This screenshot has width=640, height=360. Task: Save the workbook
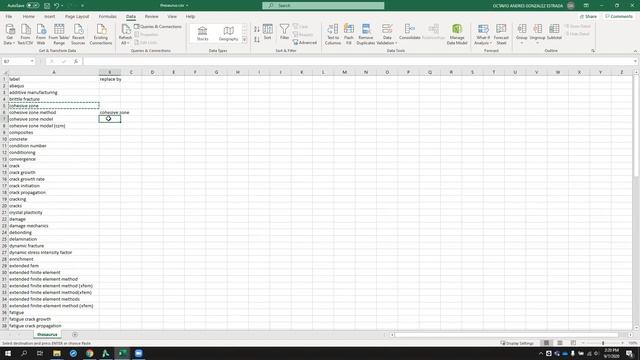point(47,6)
